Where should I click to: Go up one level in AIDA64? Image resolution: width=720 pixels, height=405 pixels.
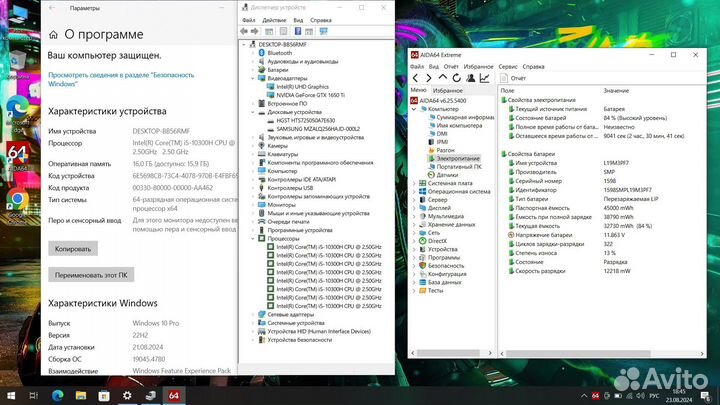[443, 78]
